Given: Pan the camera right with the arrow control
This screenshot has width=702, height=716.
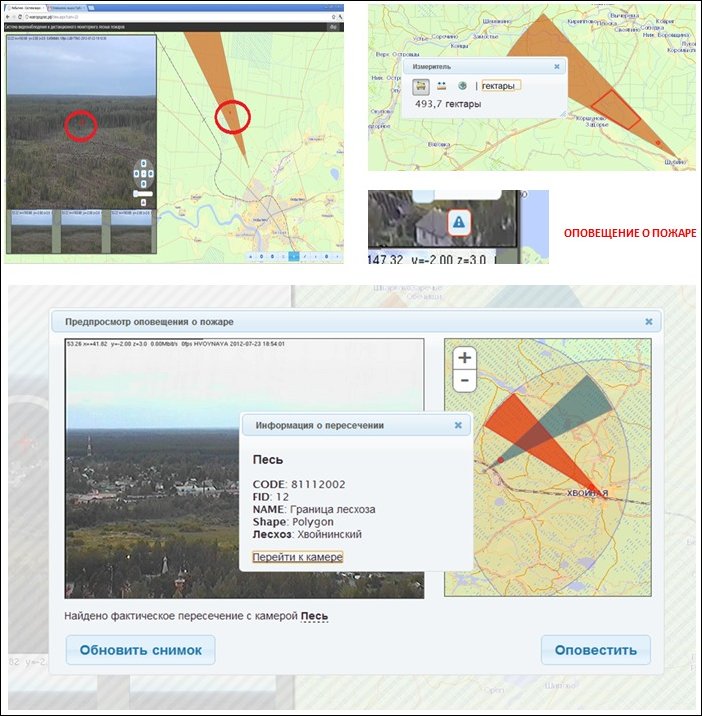Looking at the screenshot, I should pos(151,174).
